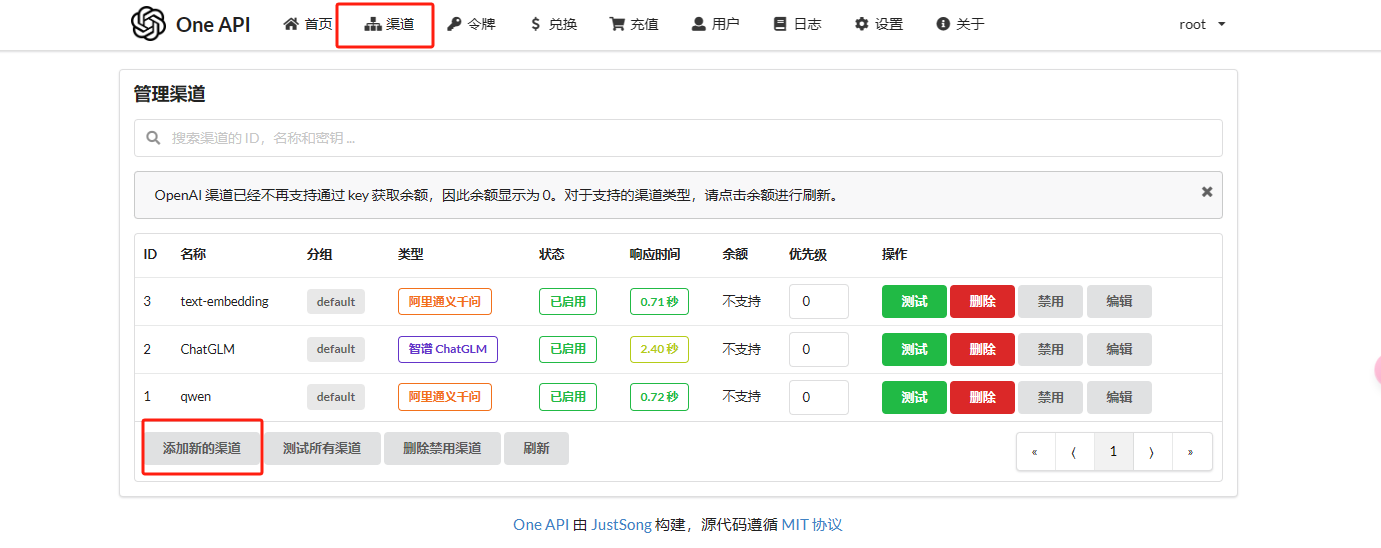Image resolution: width=1381 pixels, height=548 pixels.
Task: Select pagination page 1
Action: pyautogui.click(x=1113, y=452)
